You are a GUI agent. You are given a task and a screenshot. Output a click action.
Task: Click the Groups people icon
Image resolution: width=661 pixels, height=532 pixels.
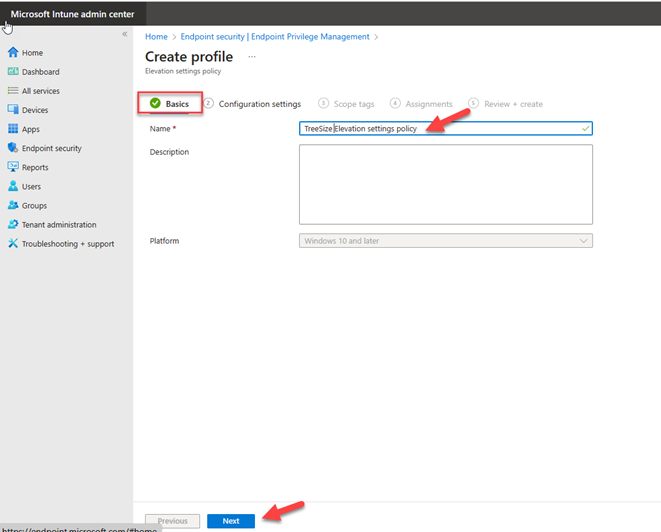[x=13, y=205]
